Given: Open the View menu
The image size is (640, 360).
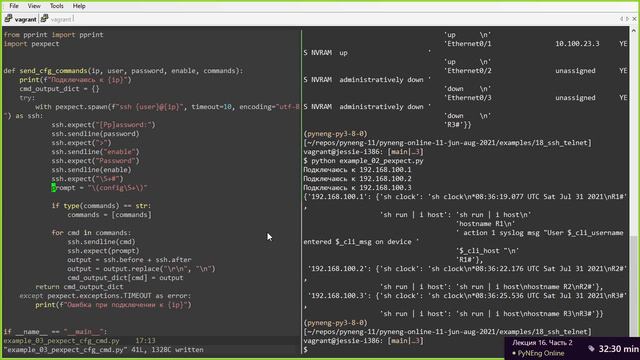Looking at the screenshot, I should point(34,6).
